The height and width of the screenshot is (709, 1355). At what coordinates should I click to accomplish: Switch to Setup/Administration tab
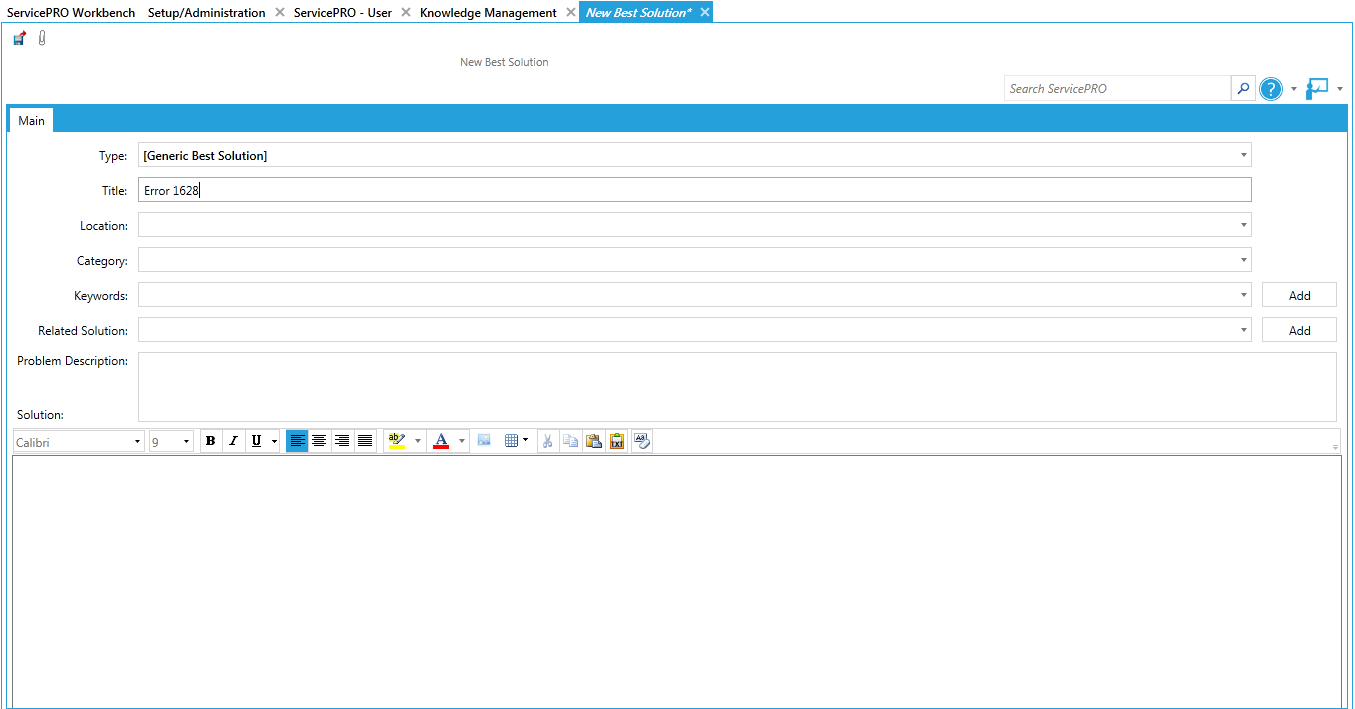(207, 12)
